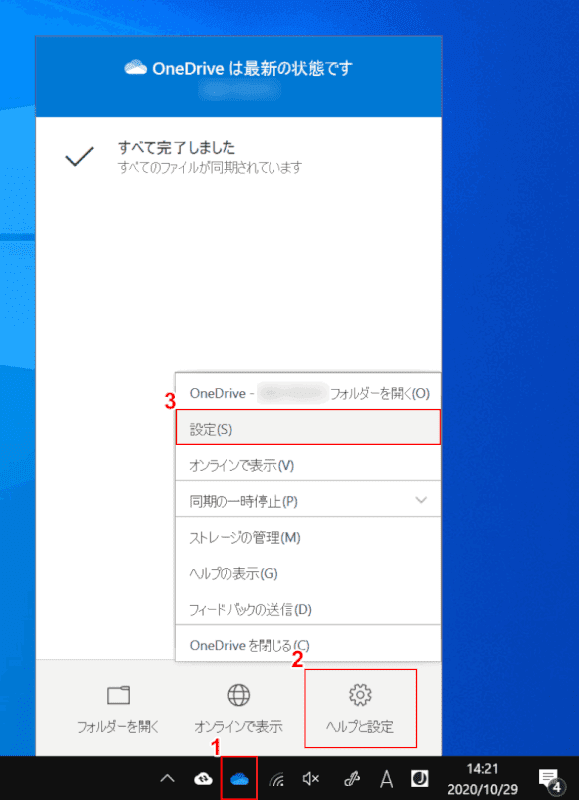Switch IME input mode letter A

click(x=387, y=779)
